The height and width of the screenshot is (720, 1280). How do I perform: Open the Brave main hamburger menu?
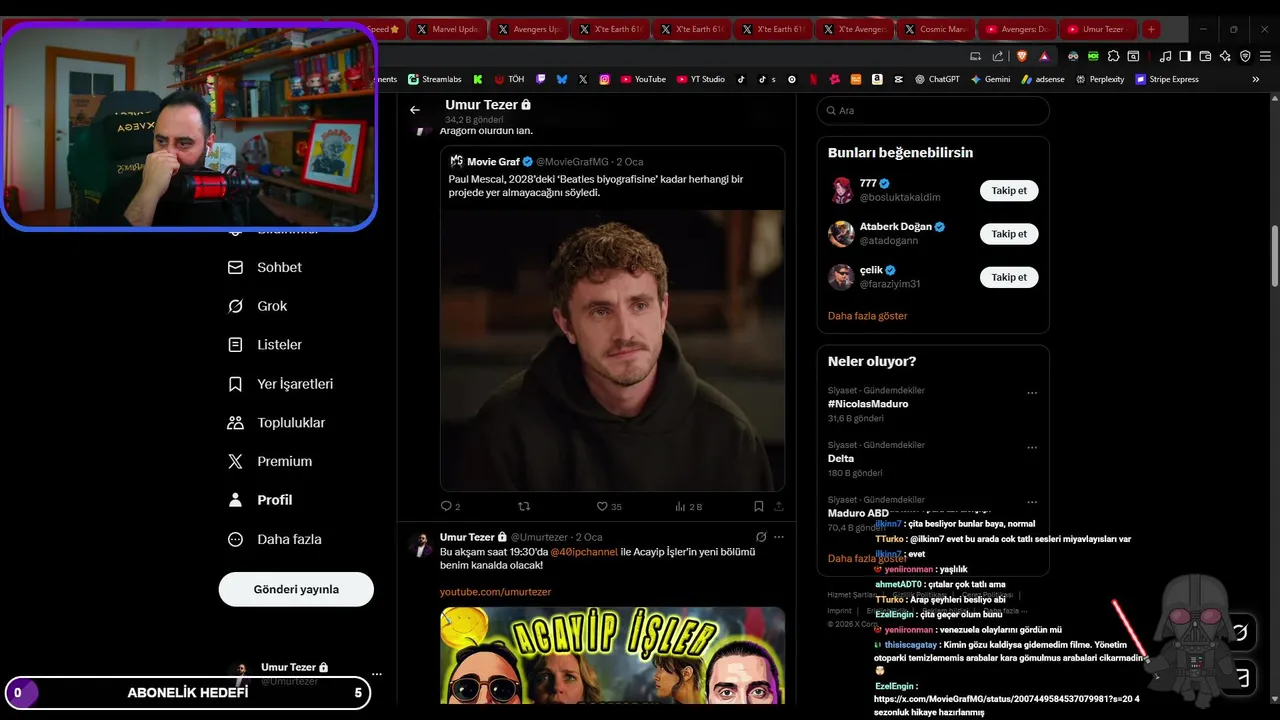click(x=1265, y=56)
